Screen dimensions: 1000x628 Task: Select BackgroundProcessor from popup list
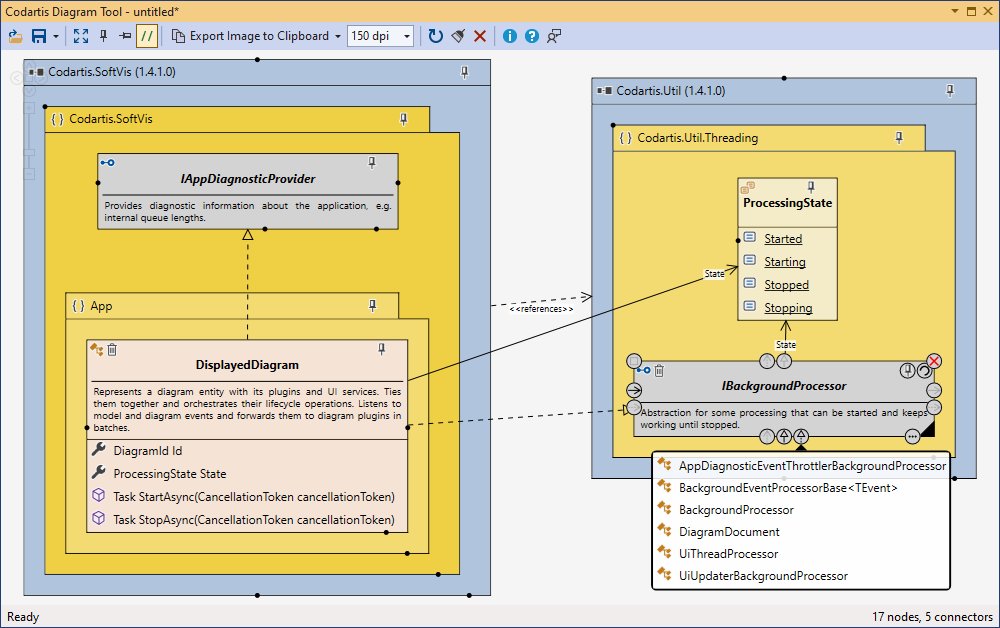coord(801,510)
